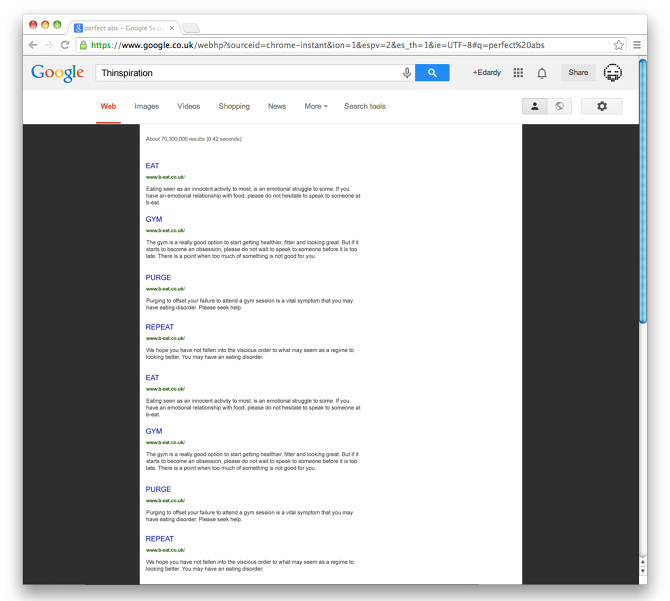670x601 pixels.
Task: Click the green padlock security icon
Action: 83,45
